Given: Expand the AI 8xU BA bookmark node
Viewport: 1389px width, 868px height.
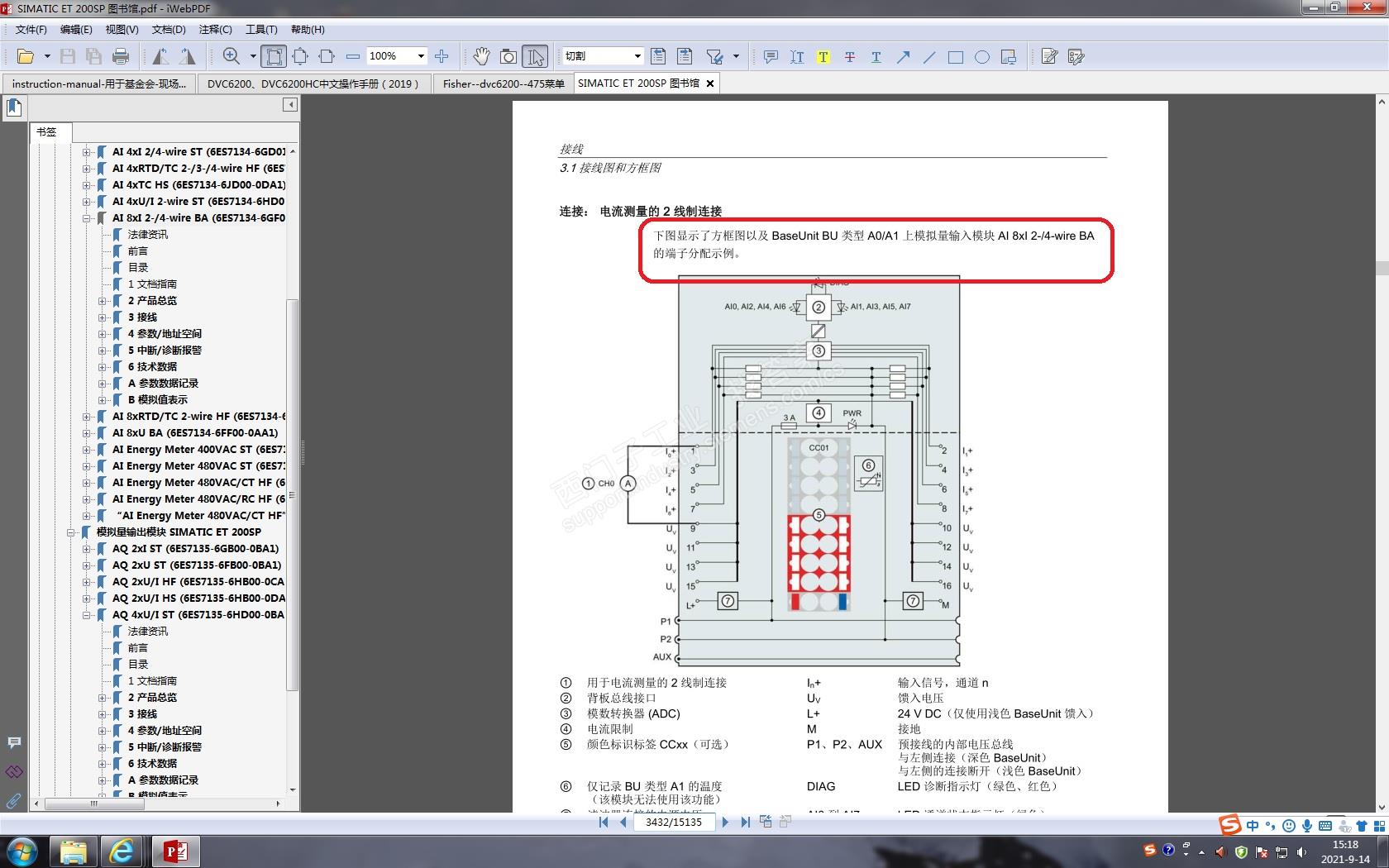Looking at the screenshot, I should 87,433.
